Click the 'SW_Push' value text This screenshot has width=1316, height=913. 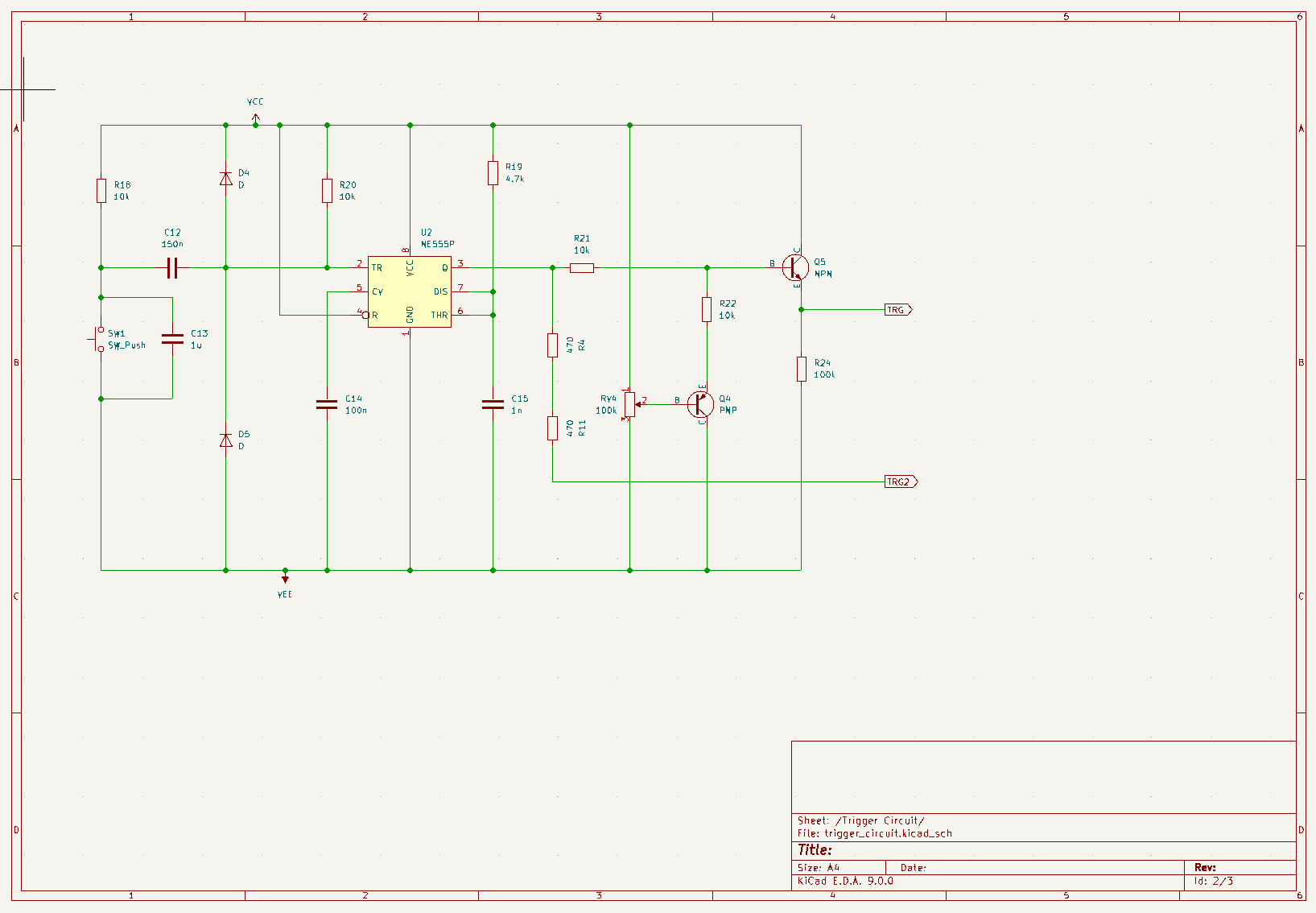(x=127, y=345)
